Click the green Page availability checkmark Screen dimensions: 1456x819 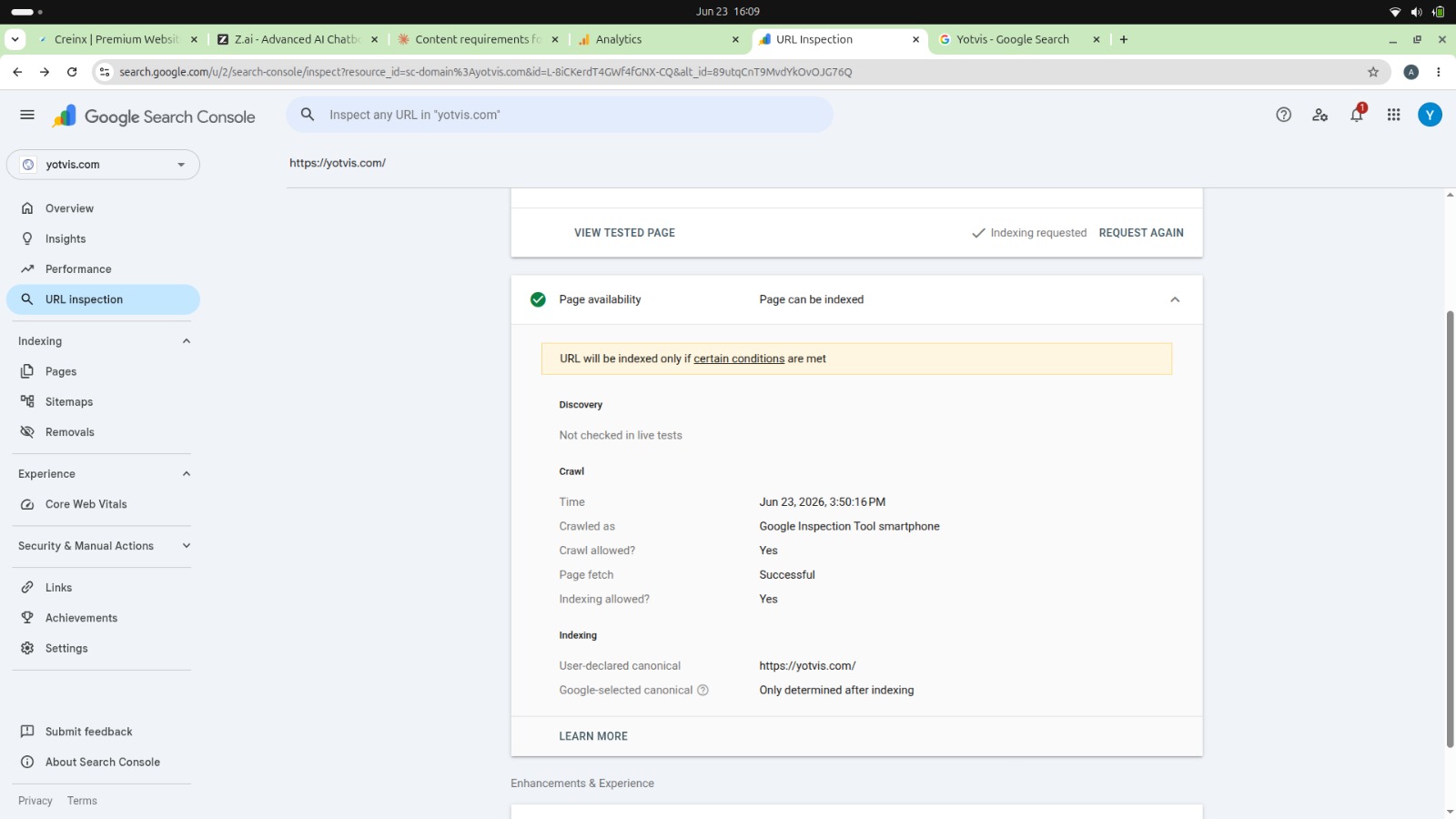(538, 299)
